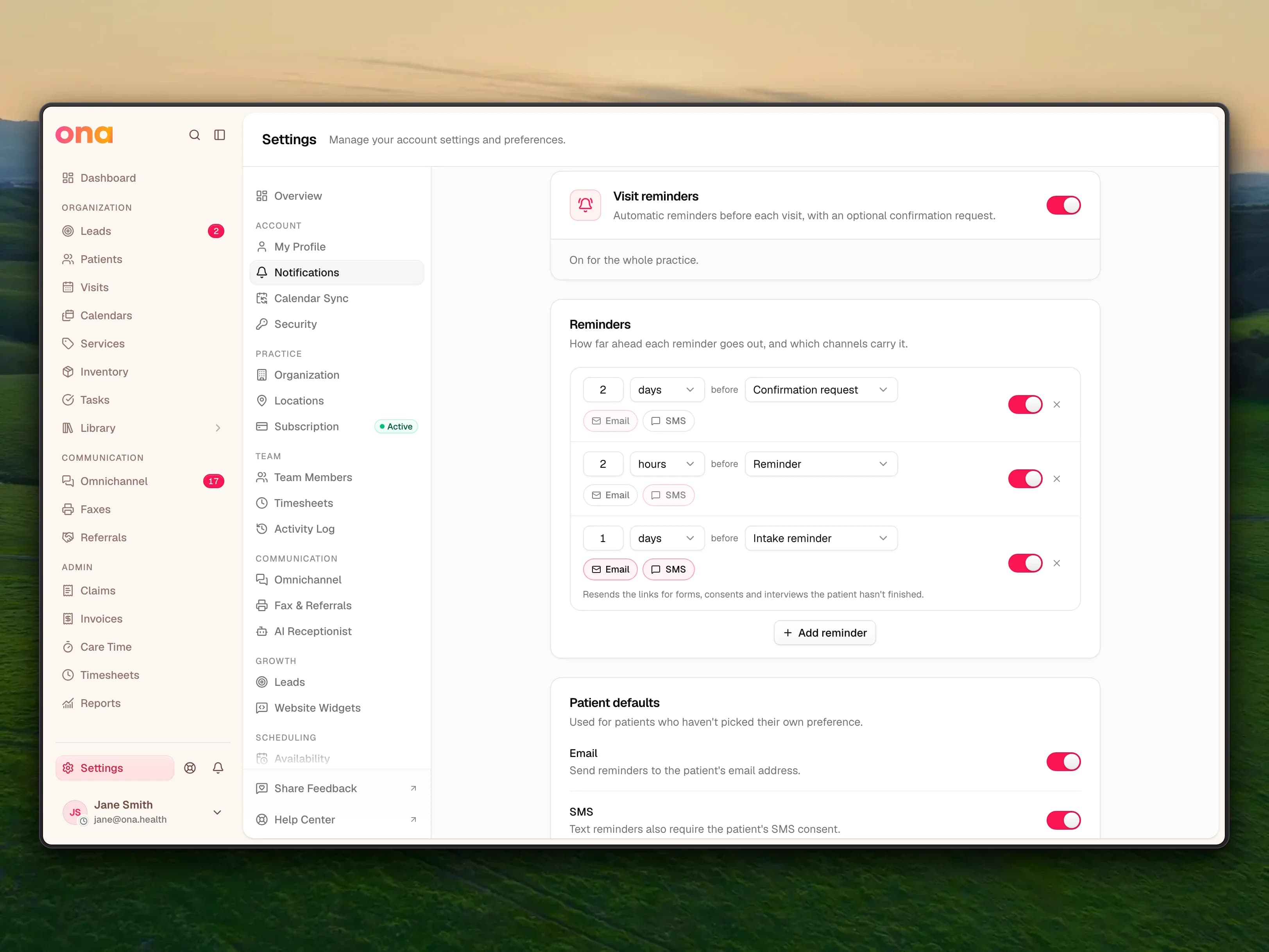Open the Reminder type dropdown
Image resolution: width=1269 pixels, height=952 pixels.
pyautogui.click(x=821, y=464)
